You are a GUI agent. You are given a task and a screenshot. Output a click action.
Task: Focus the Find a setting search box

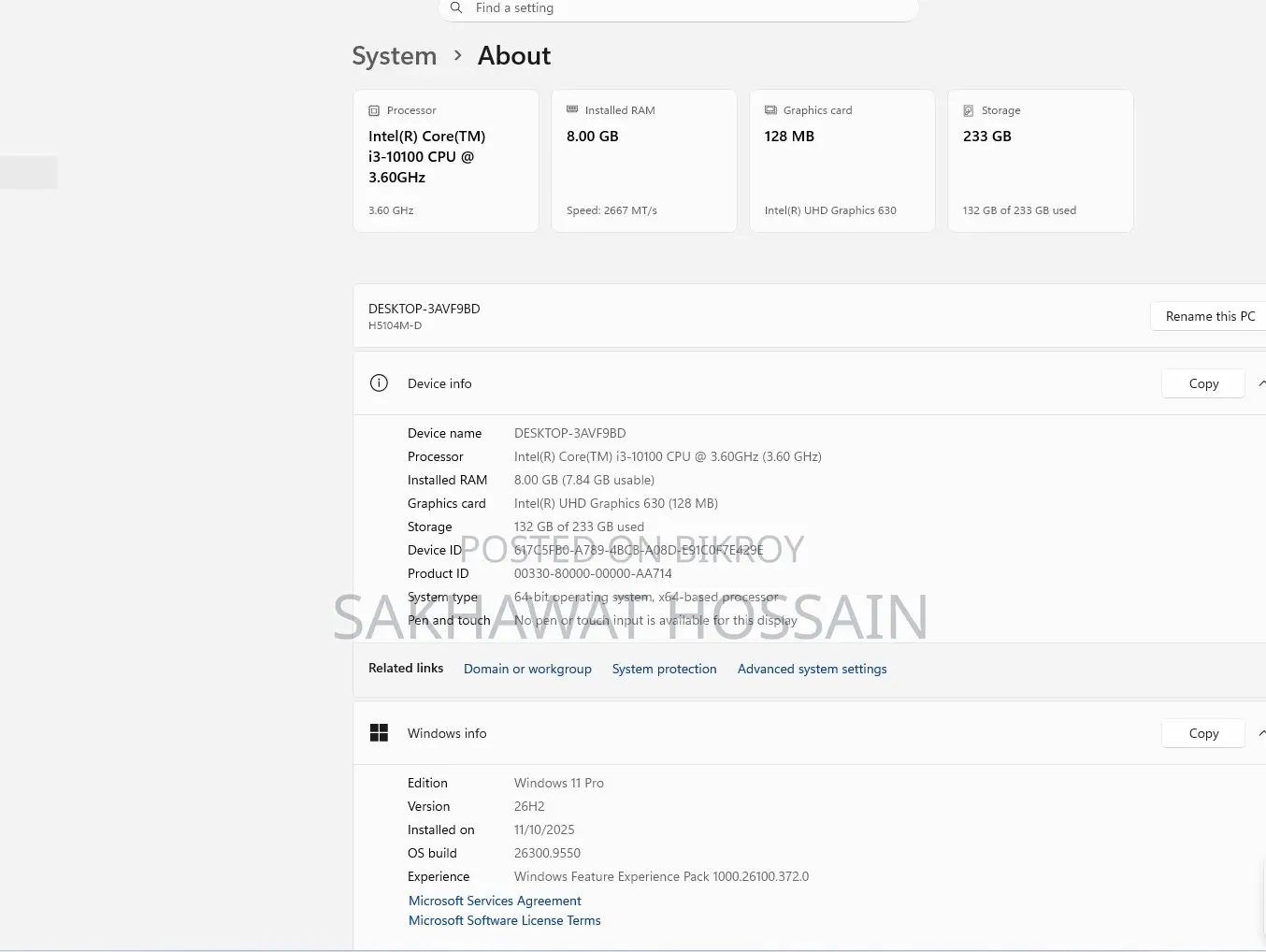(x=679, y=8)
